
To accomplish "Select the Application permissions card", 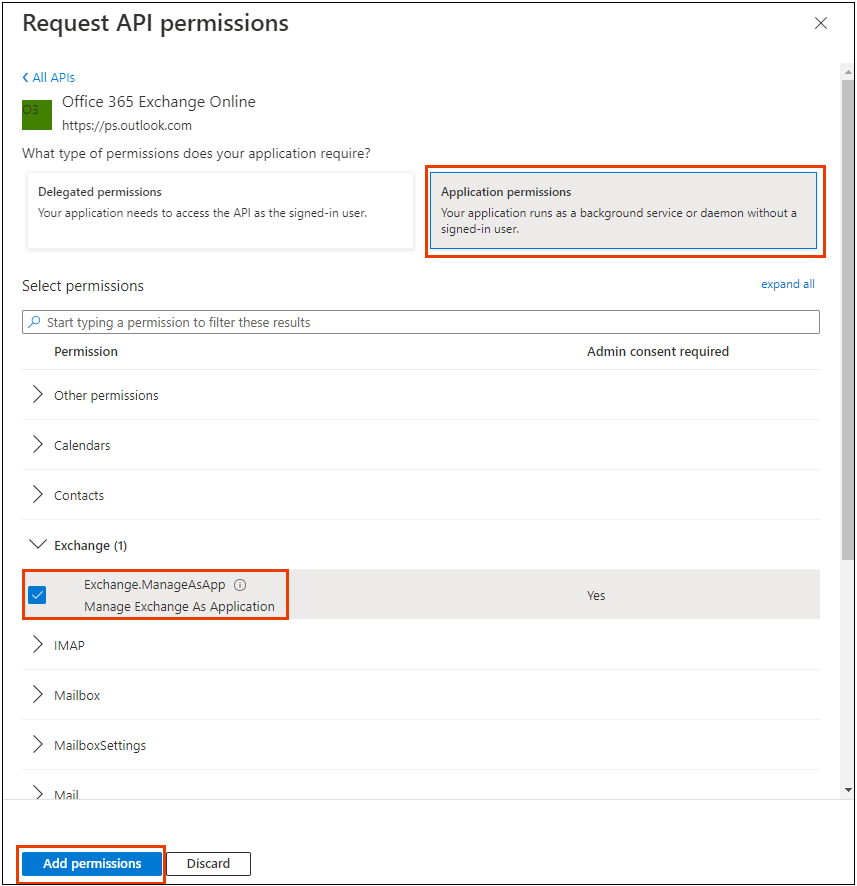I will pos(624,210).
